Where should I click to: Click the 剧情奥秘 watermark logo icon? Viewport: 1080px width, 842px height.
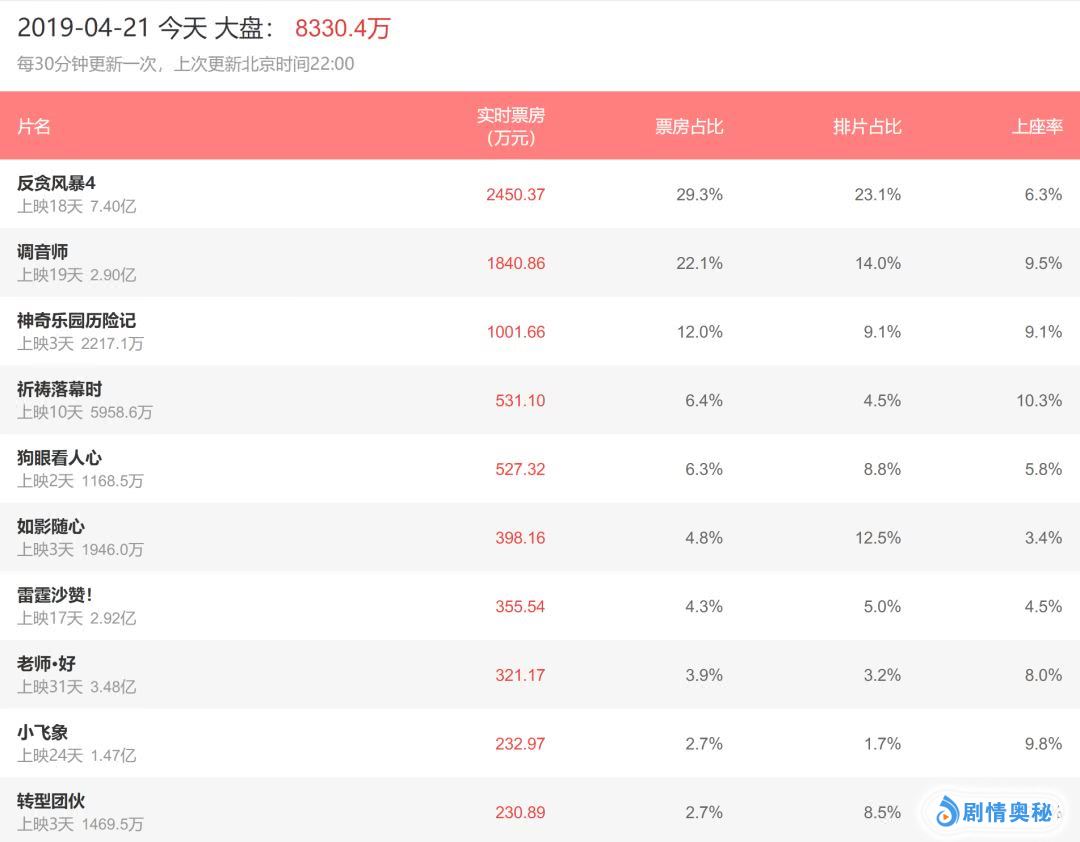(x=946, y=812)
